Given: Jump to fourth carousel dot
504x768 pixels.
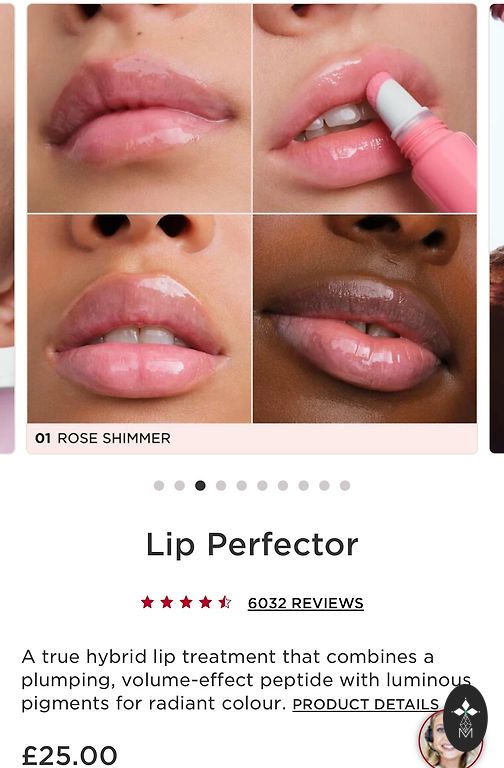Looking at the screenshot, I should click(x=221, y=485).
